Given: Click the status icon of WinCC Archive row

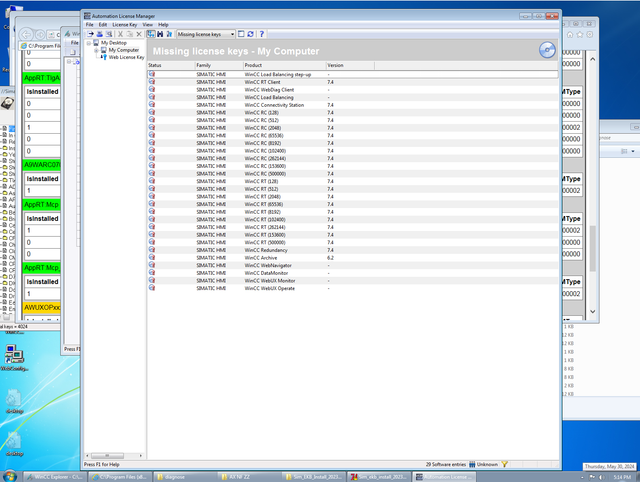Looking at the screenshot, I should pyautogui.click(x=152, y=258).
